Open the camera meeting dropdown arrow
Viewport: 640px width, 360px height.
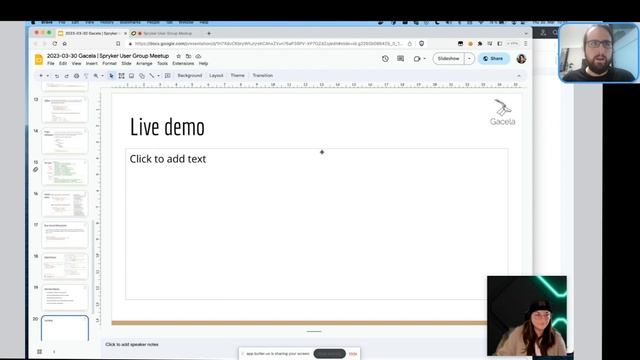point(424,59)
